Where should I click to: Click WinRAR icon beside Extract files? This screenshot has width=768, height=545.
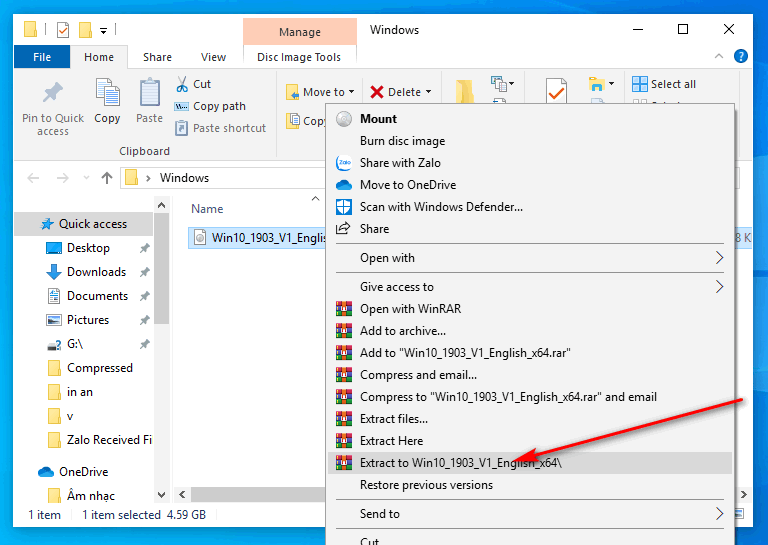pos(344,419)
